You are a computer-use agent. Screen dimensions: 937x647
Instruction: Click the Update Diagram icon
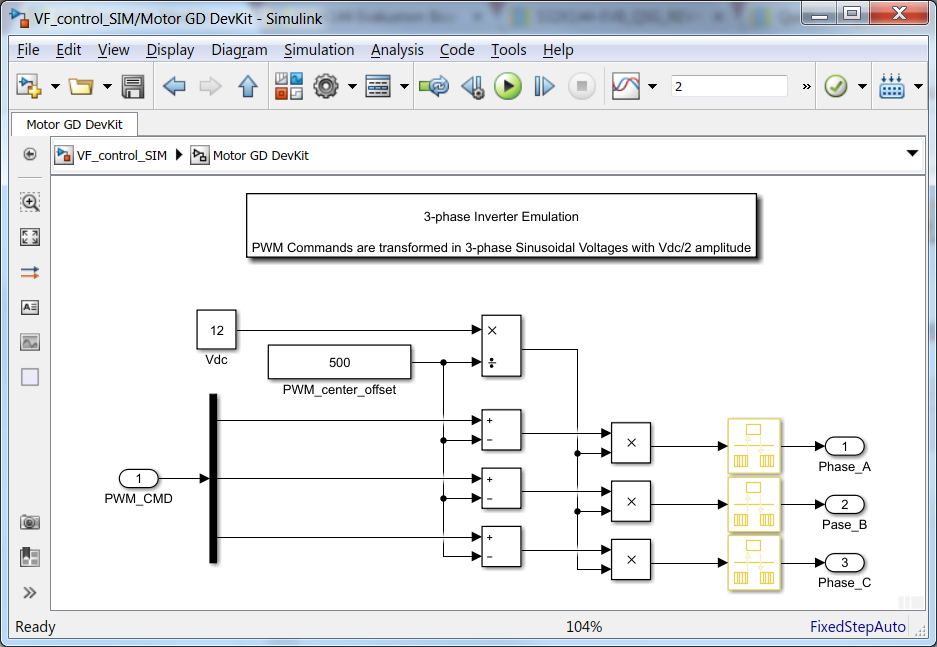tap(434, 87)
